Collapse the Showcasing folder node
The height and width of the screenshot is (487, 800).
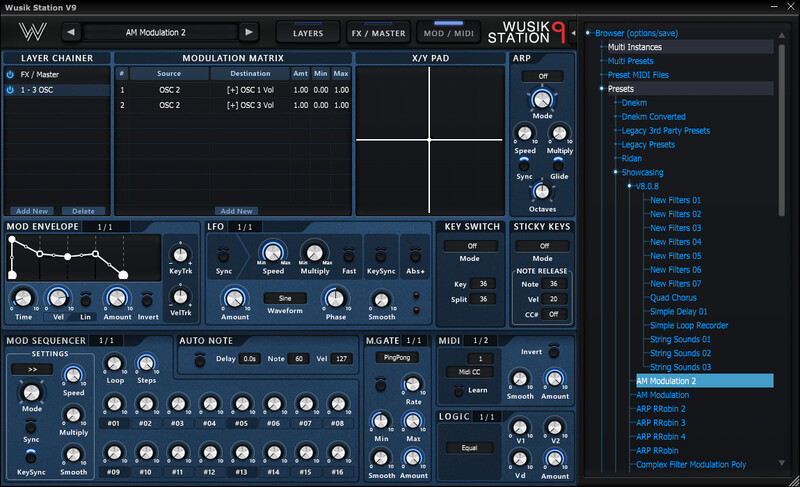(x=616, y=172)
